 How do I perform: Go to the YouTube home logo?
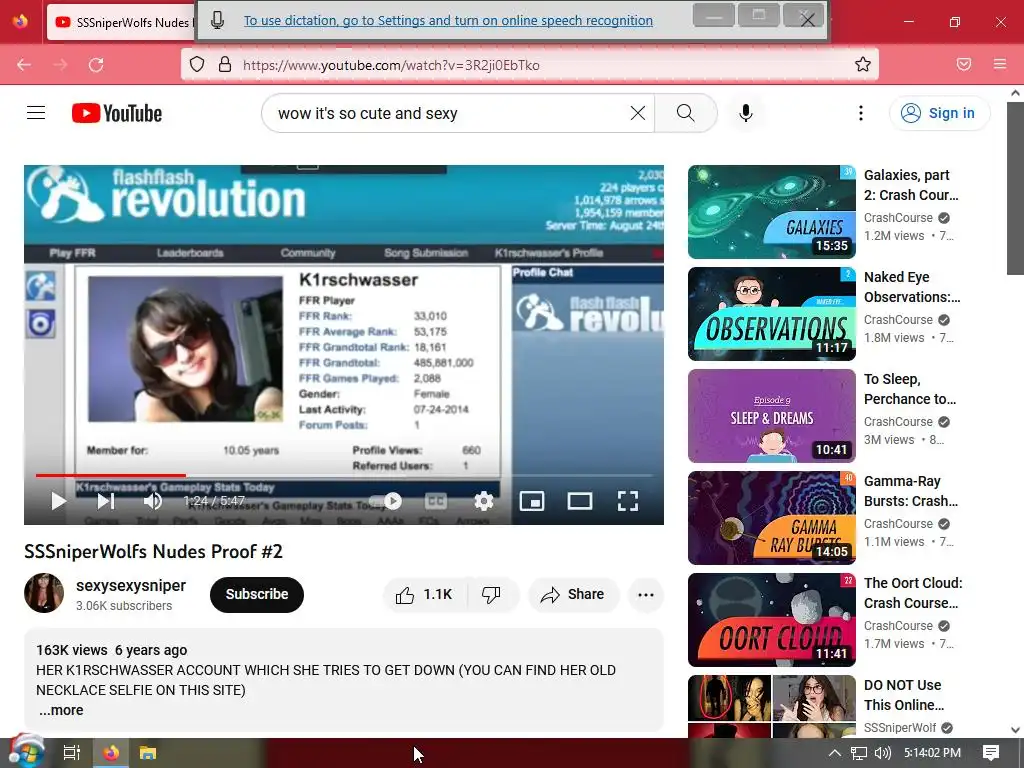click(x=117, y=113)
